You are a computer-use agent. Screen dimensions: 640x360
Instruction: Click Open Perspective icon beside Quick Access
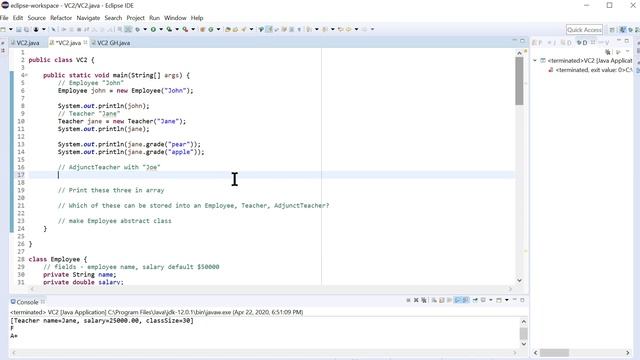tap(612, 29)
